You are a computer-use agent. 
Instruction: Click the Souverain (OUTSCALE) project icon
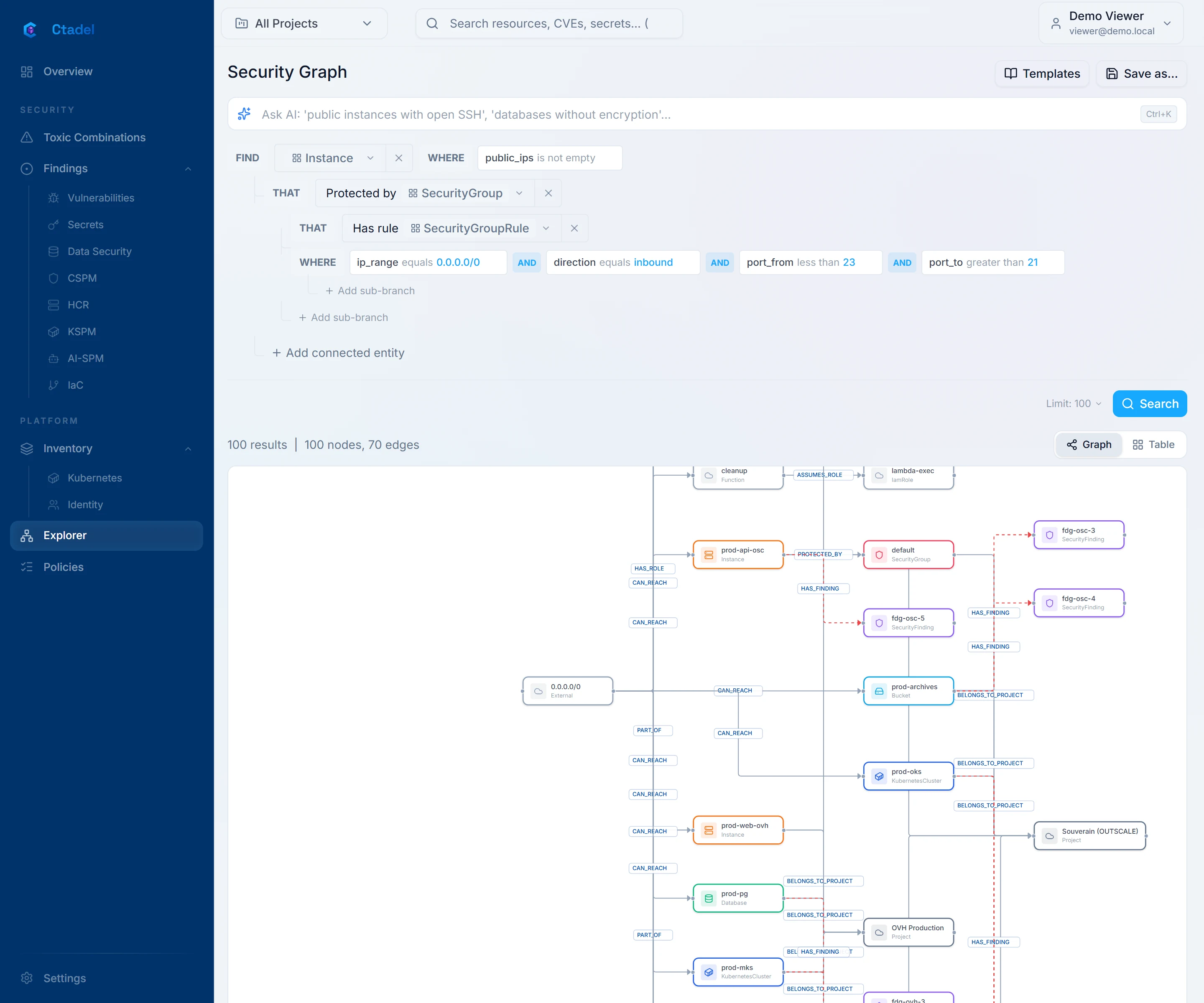tap(1049, 836)
